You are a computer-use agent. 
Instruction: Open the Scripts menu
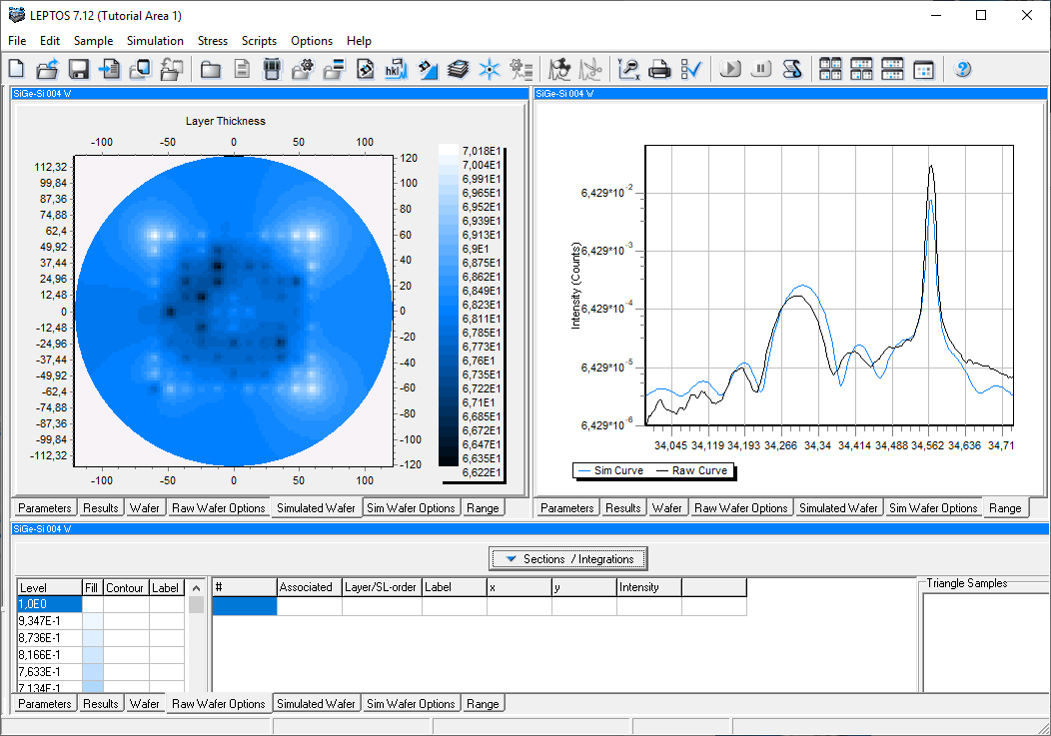tap(259, 41)
